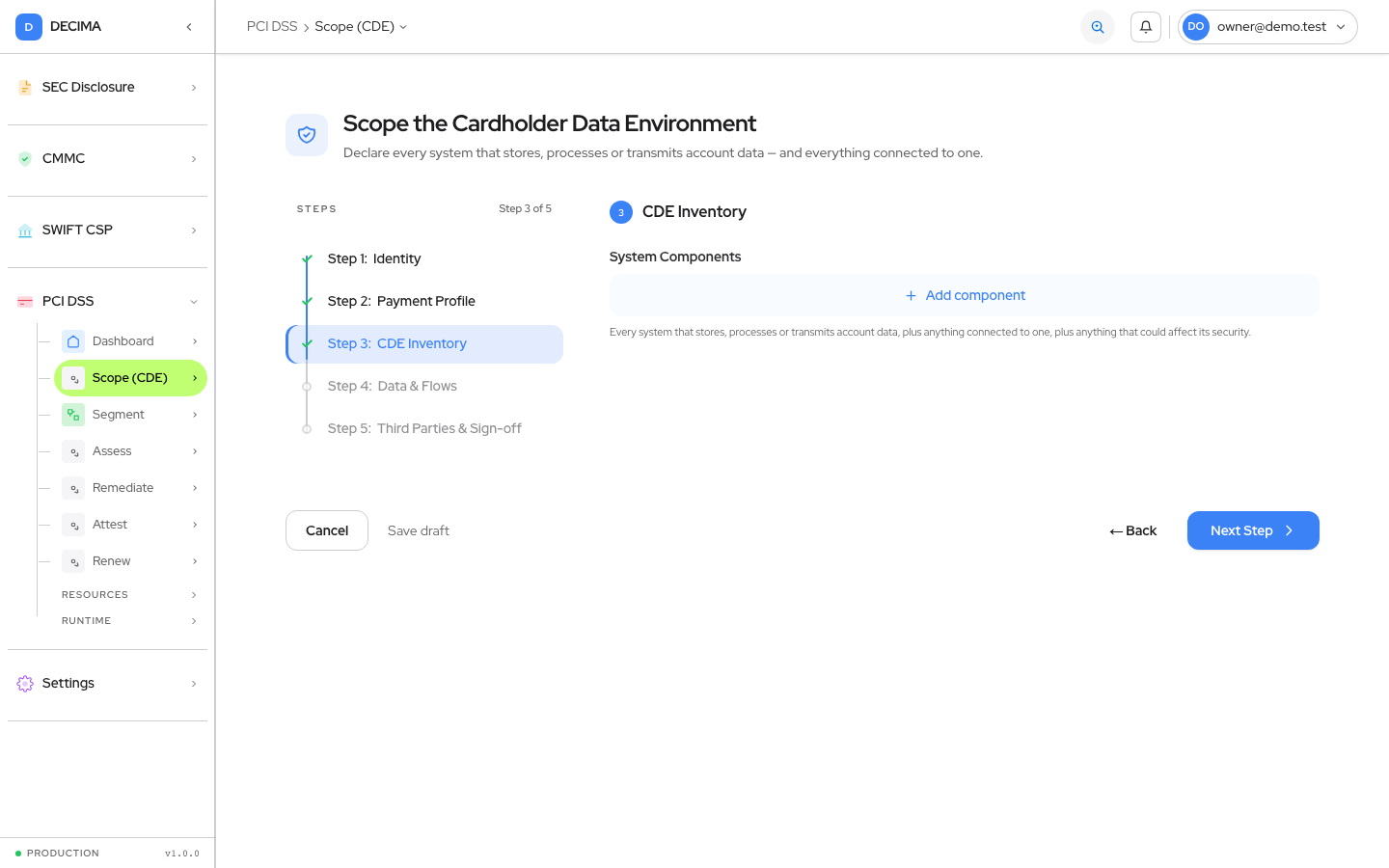Click the DECIMA logo icon
The image size is (1389, 868).
(x=29, y=27)
